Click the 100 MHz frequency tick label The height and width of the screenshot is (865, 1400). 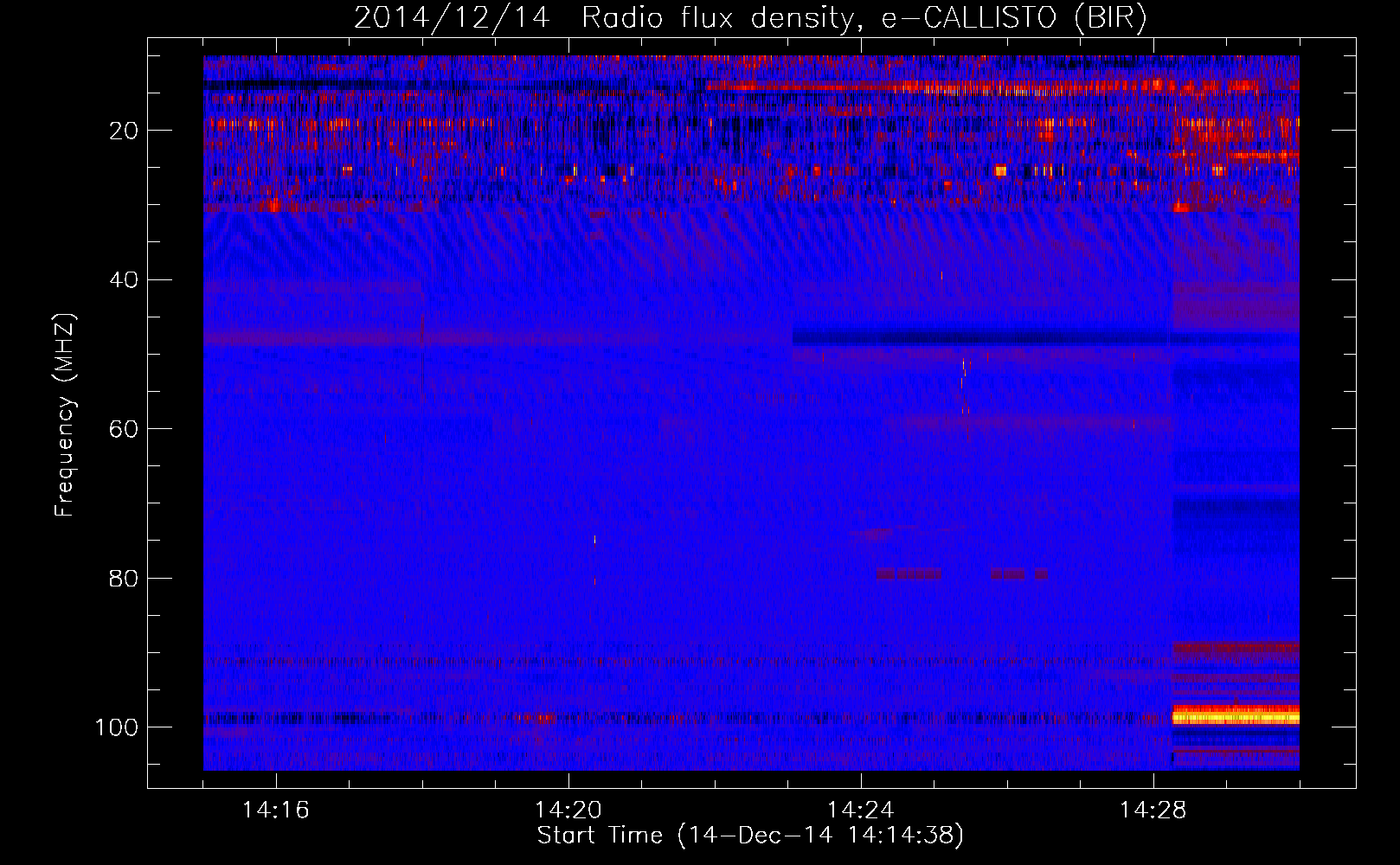tap(118, 727)
